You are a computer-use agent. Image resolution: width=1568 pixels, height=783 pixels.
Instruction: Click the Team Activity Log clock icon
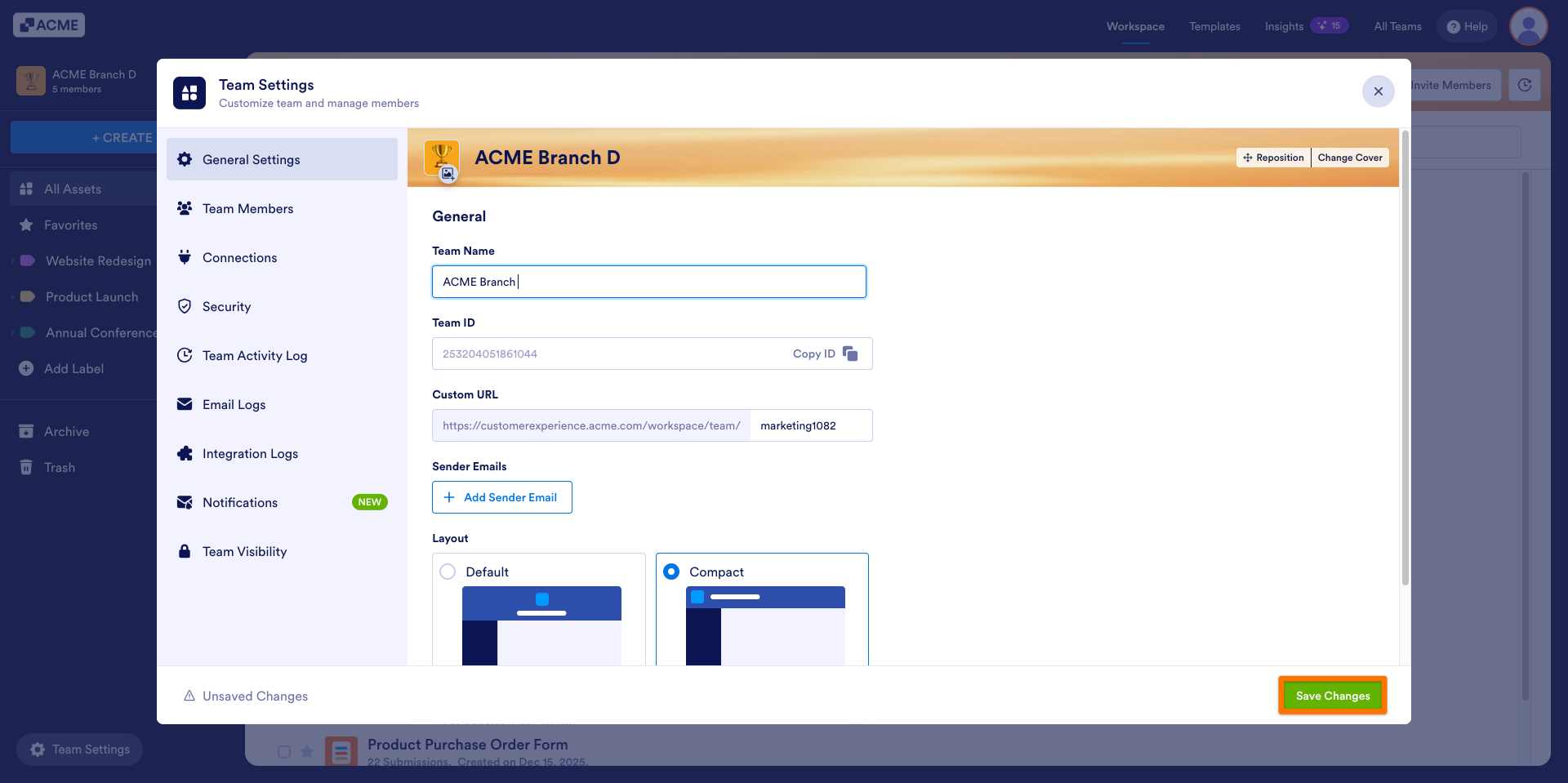click(x=185, y=355)
